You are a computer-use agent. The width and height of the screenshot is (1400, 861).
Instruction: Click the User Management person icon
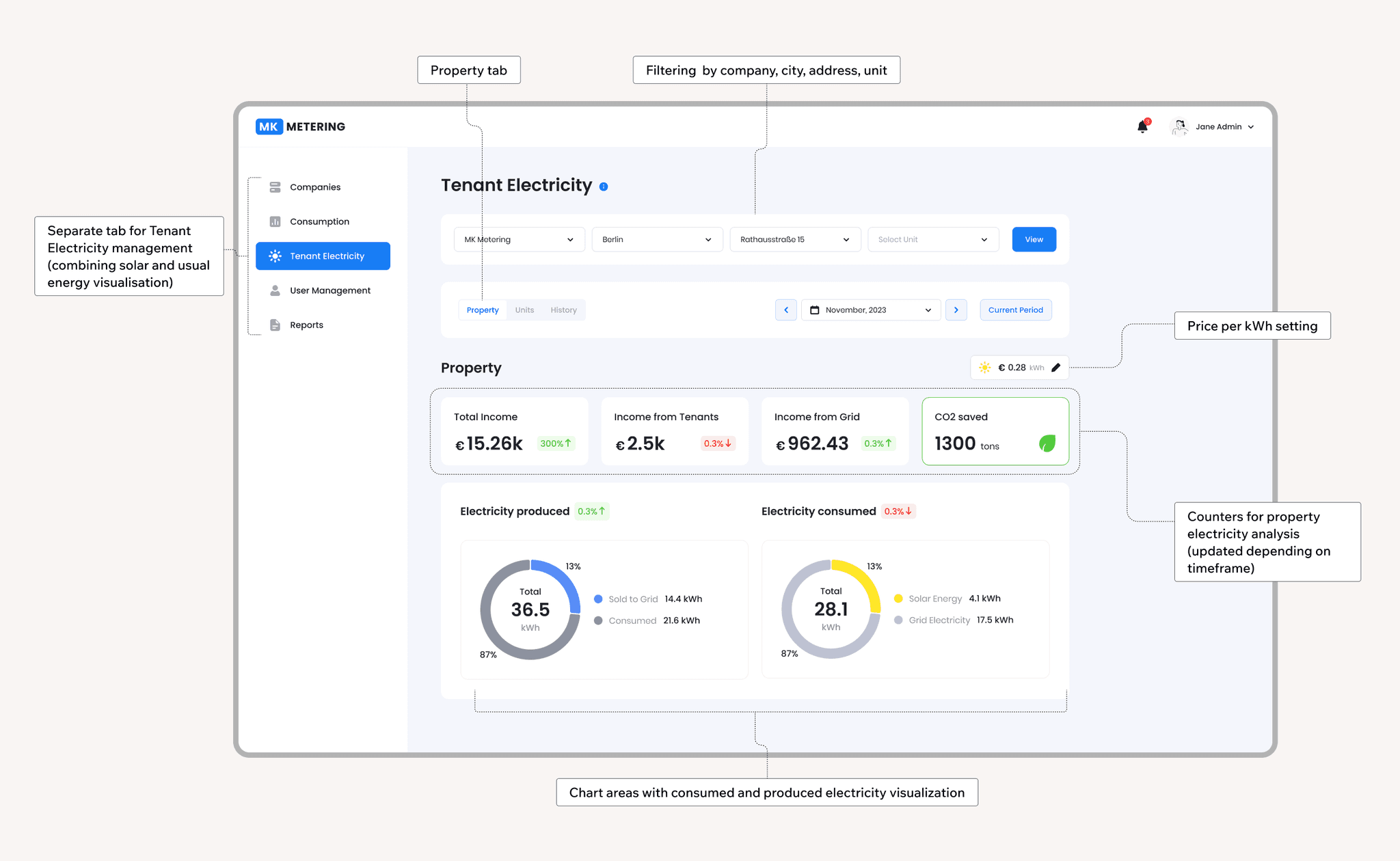[x=275, y=290]
